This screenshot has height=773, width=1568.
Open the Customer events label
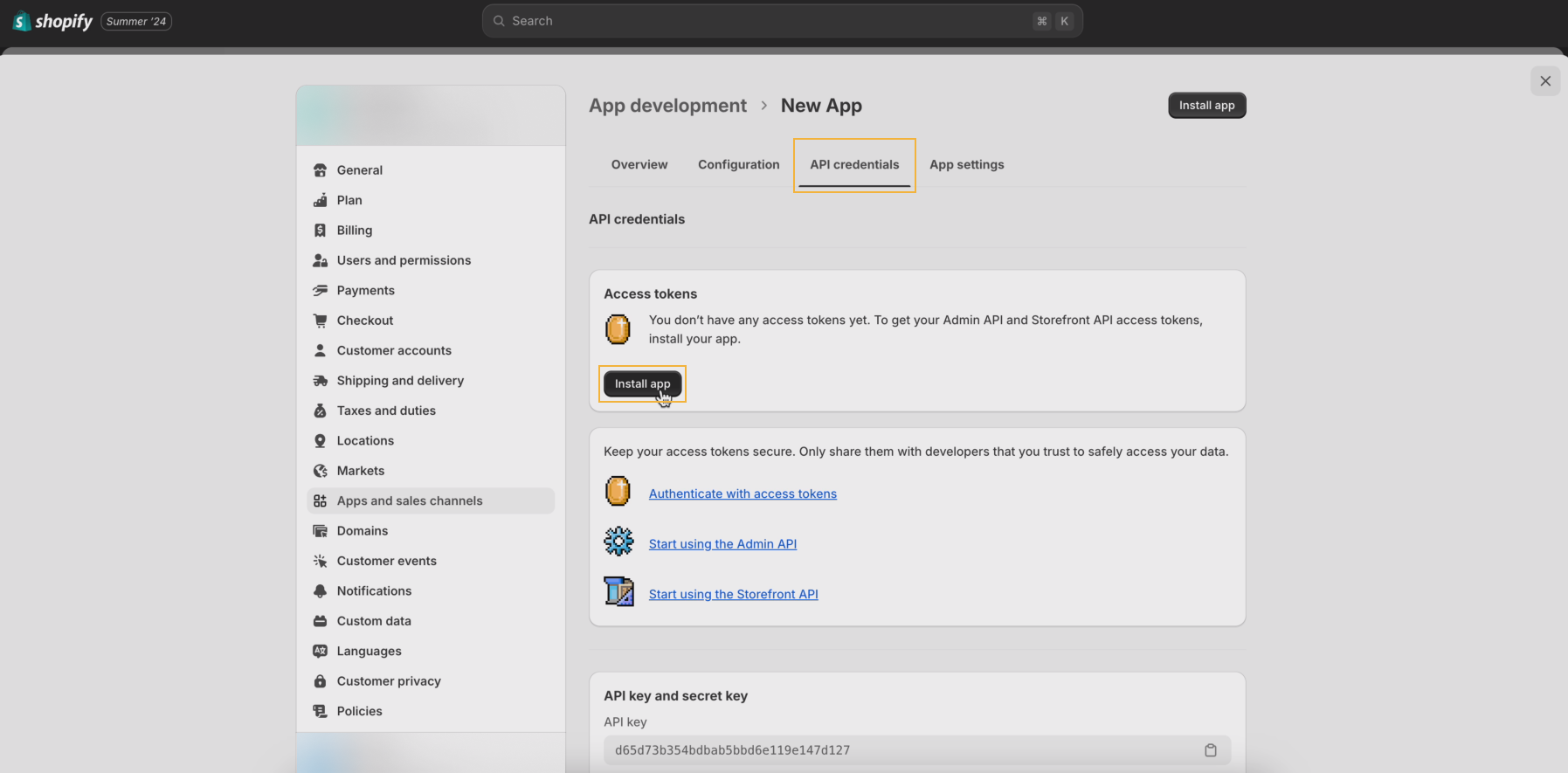click(387, 561)
